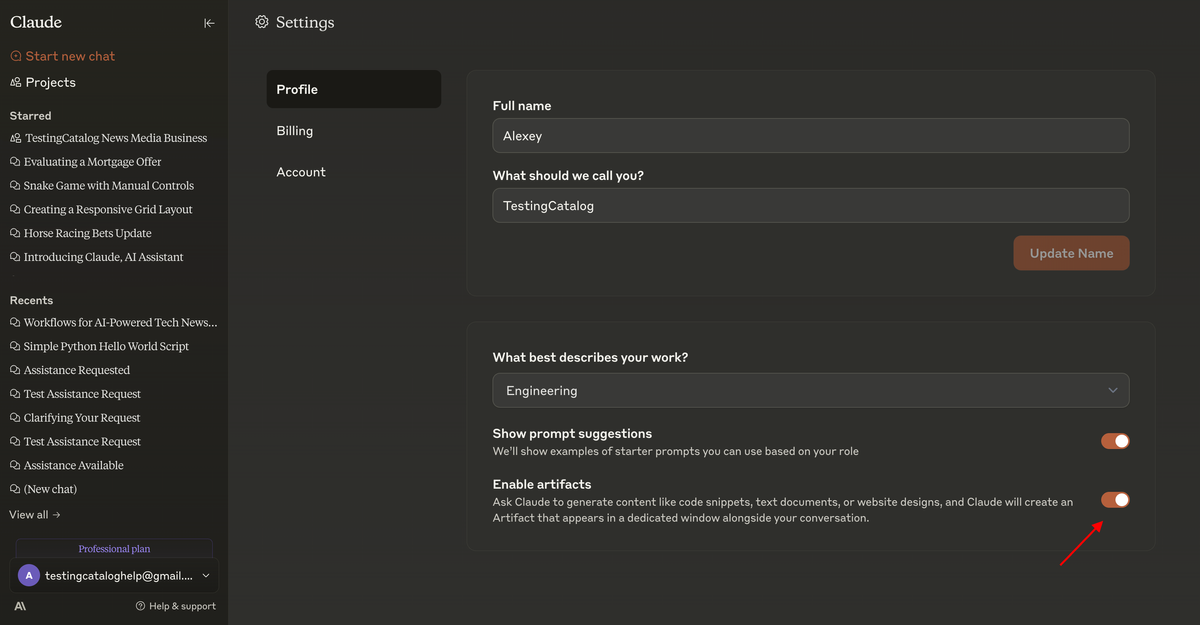The image size is (1200, 625).
Task: Open the work description dropdown showing Engineering
Action: [810, 390]
